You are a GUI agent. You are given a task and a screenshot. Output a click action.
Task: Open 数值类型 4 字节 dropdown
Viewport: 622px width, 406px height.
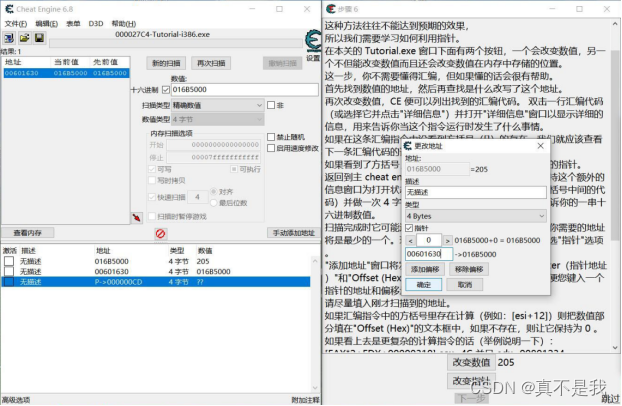click(218, 119)
